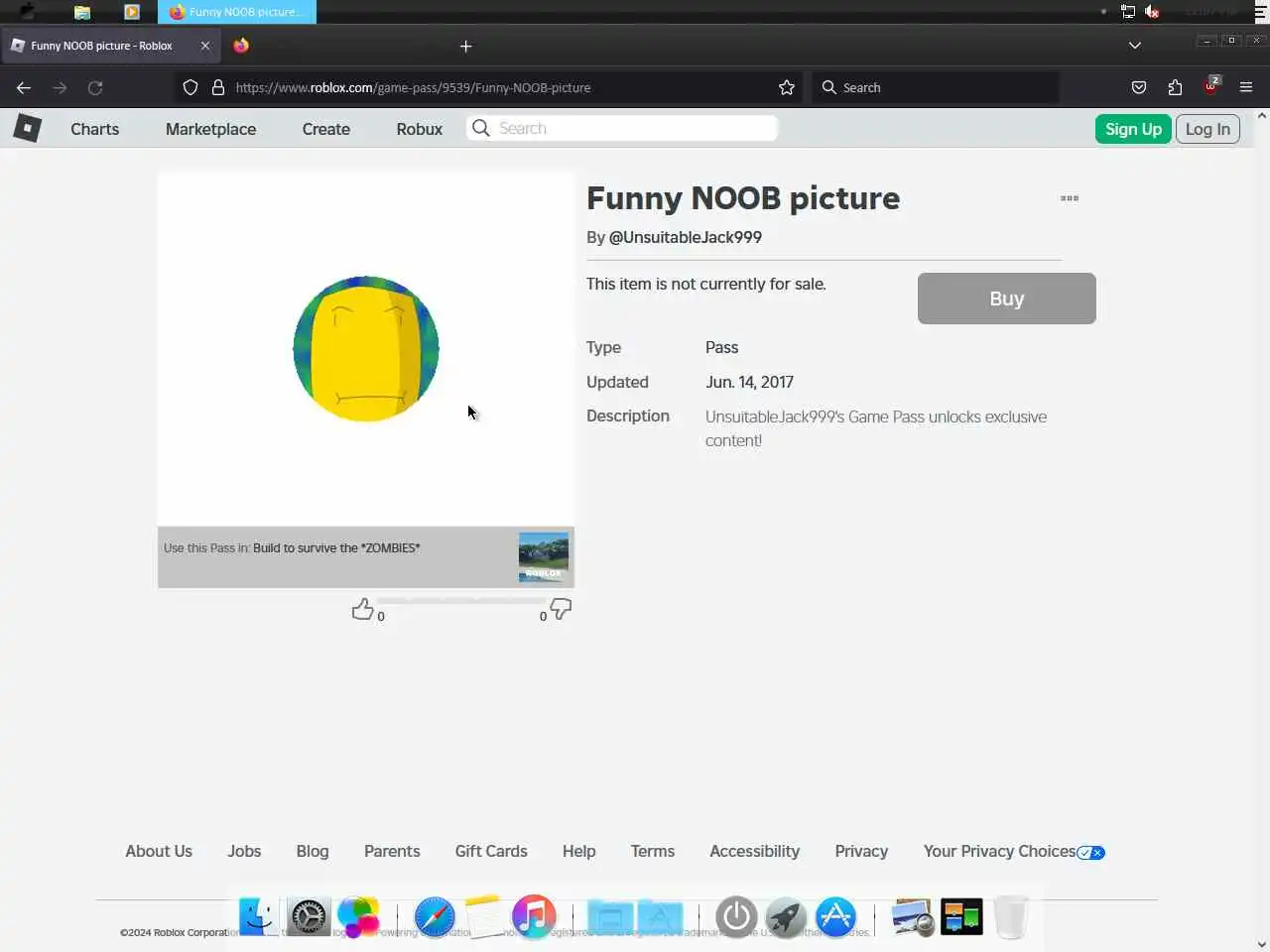The image size is (1270, 952).
Task: Open Game Center bubbles in dock
Action: click(358, 917)
